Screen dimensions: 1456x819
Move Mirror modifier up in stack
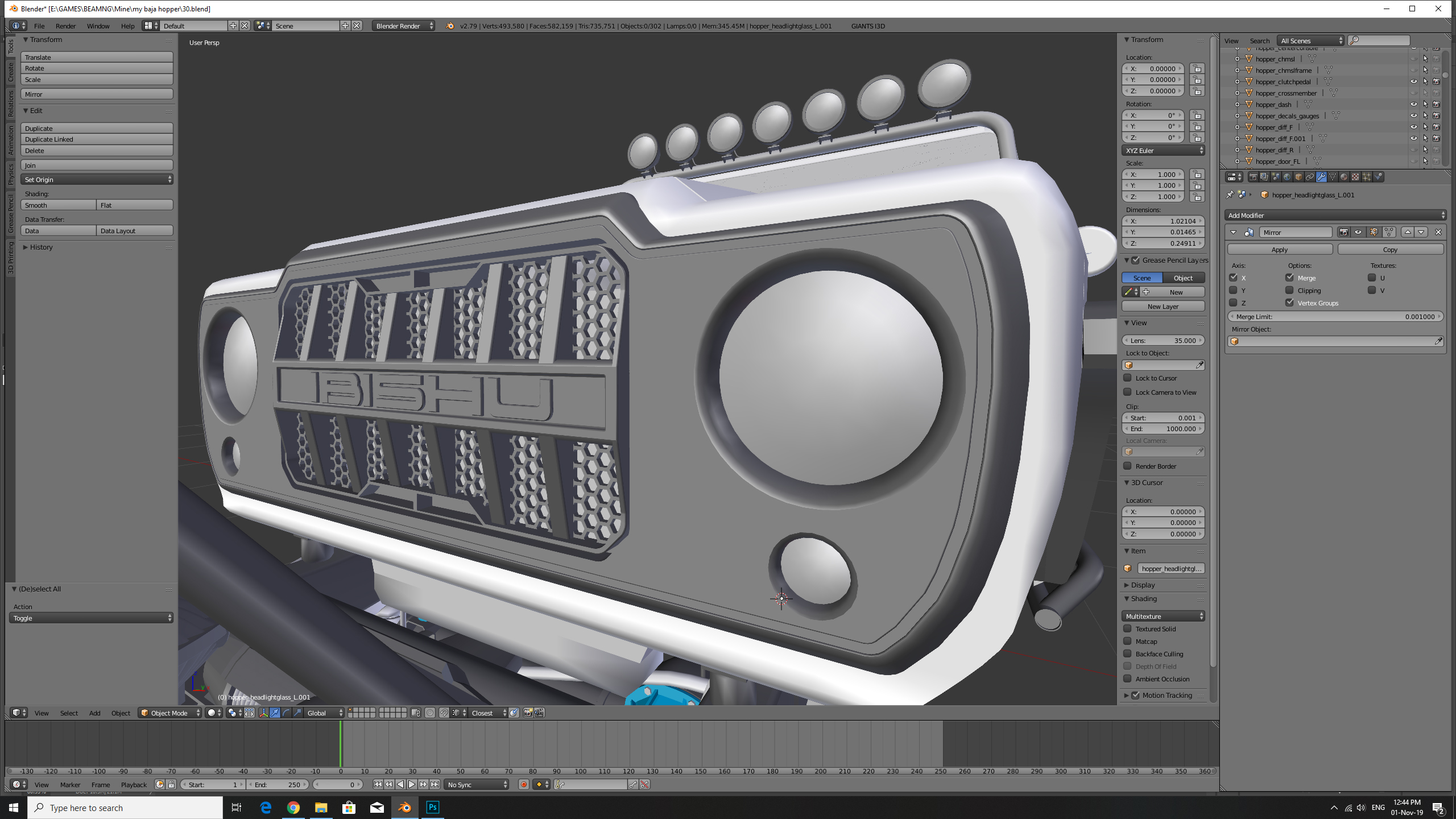(x=1408, y=232)
